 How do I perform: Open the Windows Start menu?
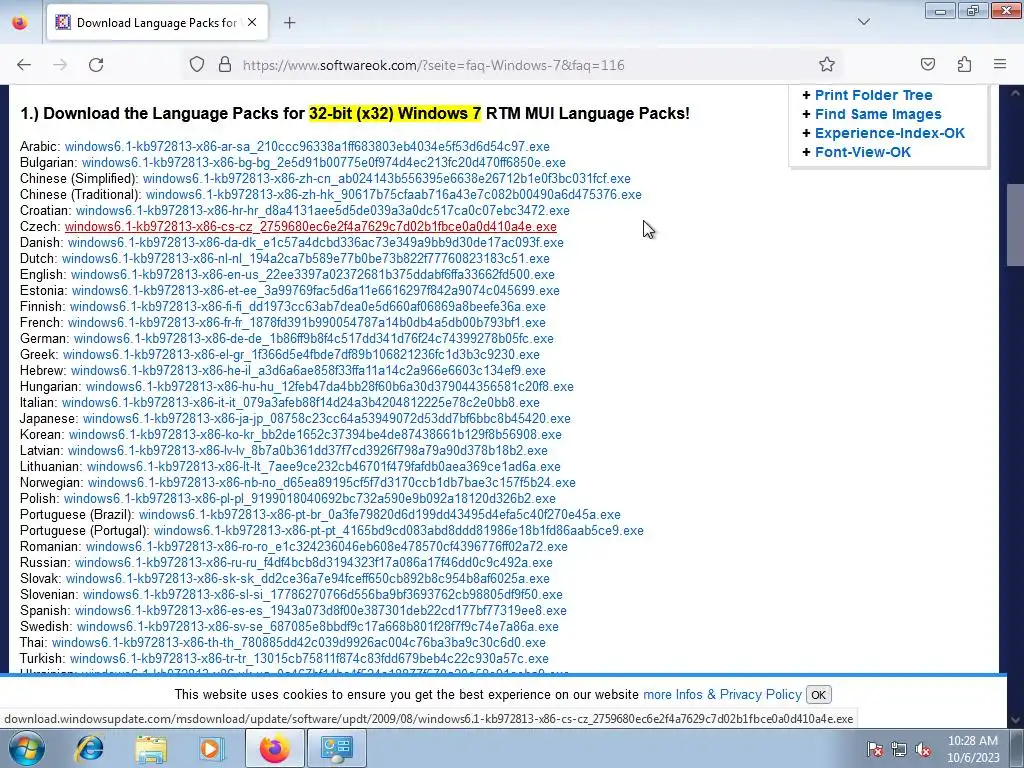[27, 748]
